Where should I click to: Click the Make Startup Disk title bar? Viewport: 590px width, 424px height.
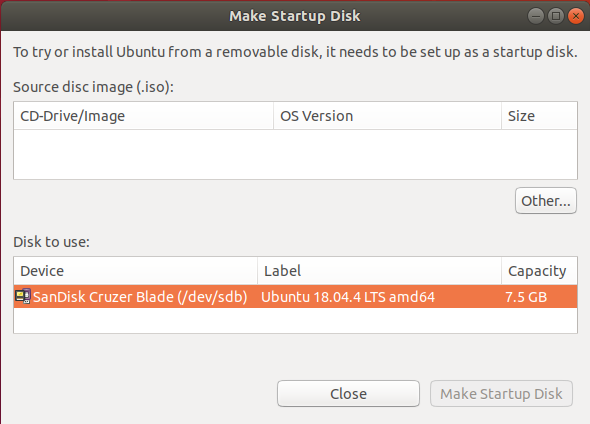click(x=295, y=16)
